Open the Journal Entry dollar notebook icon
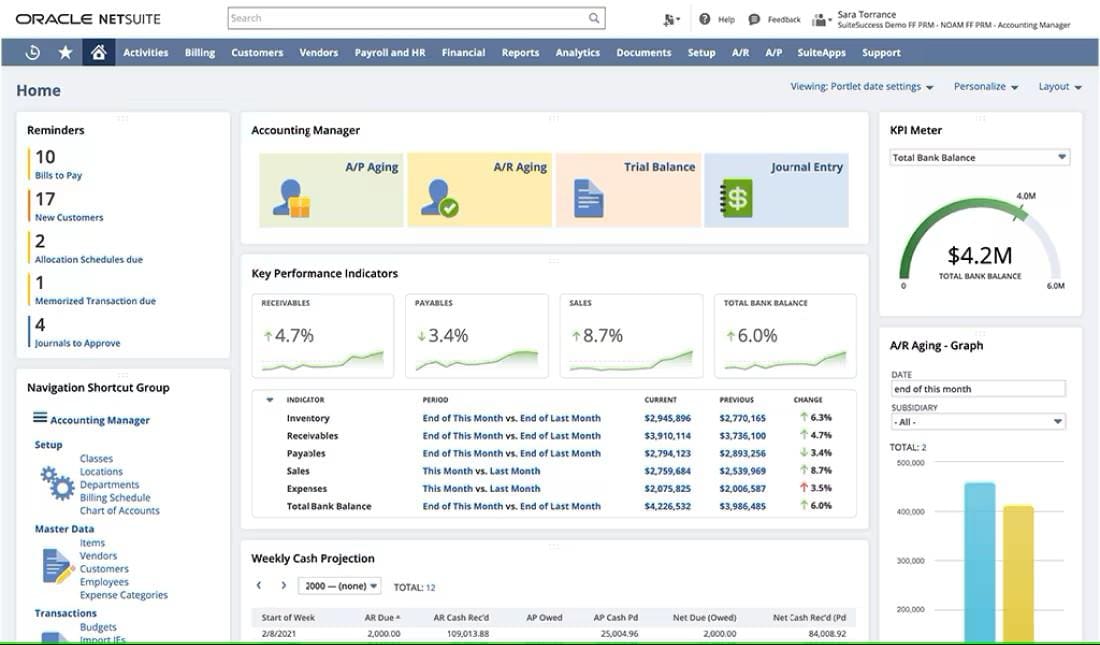The width and height of the screenshot is (1100, 645). [736, 198]
